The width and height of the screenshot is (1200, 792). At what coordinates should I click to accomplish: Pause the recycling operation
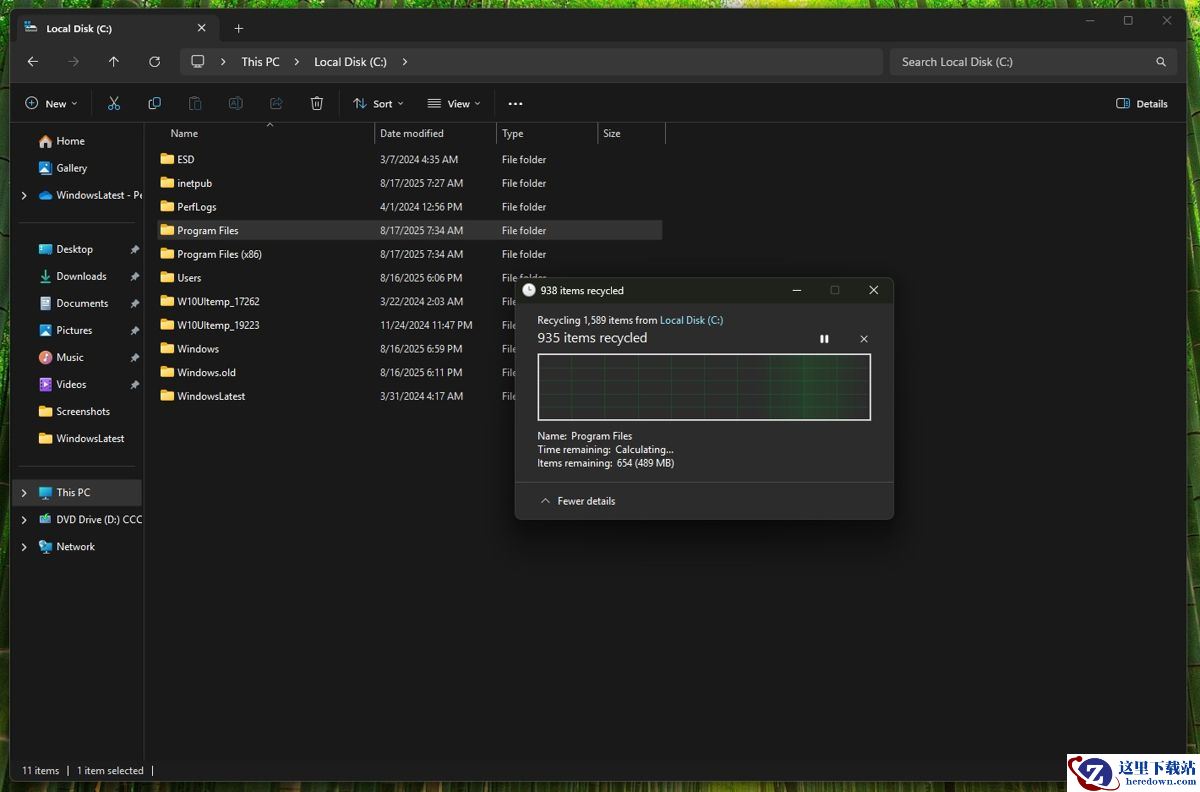tap(824, 339)
